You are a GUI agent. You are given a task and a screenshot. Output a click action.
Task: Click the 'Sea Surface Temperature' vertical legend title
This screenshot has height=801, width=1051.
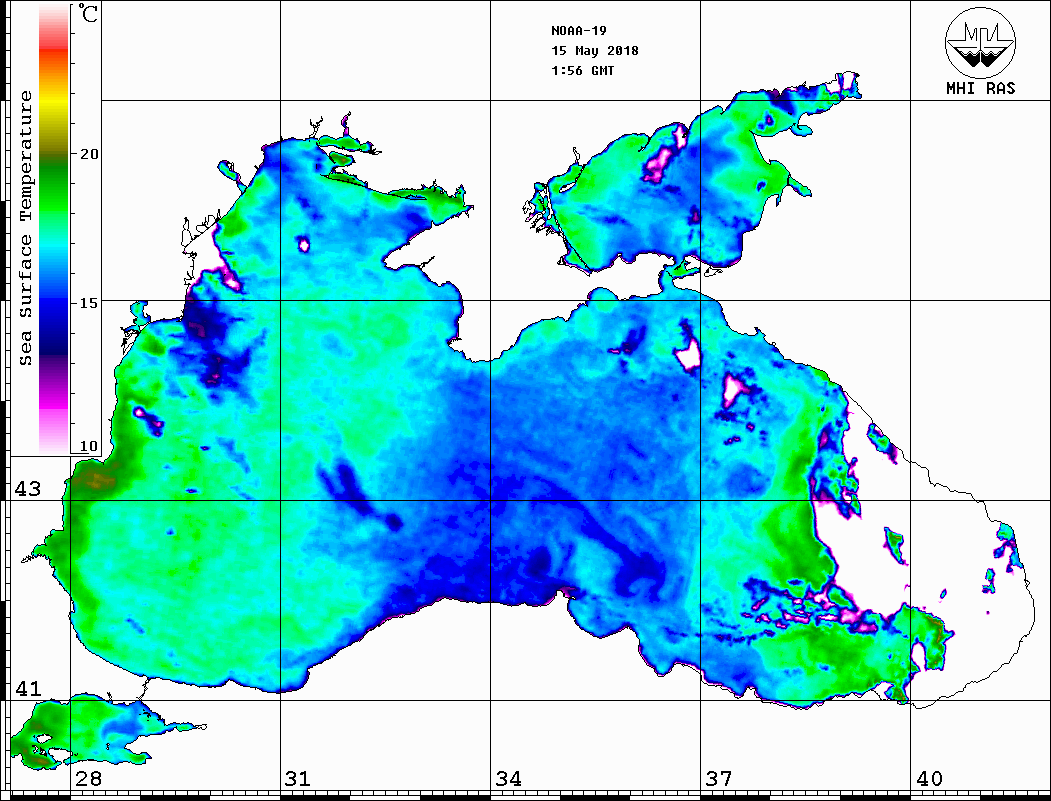25,228
